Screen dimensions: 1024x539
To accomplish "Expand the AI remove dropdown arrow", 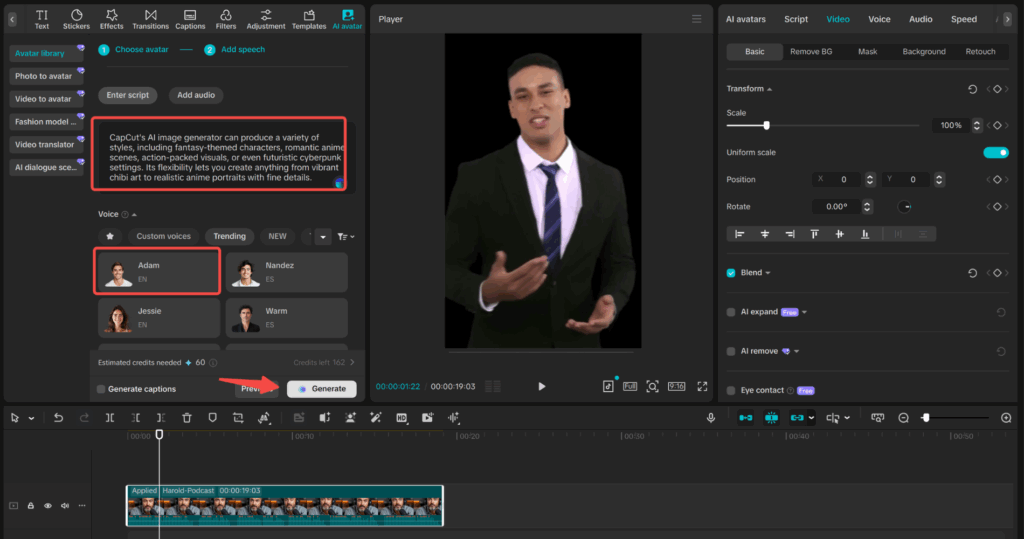I will tap(797, 351).
